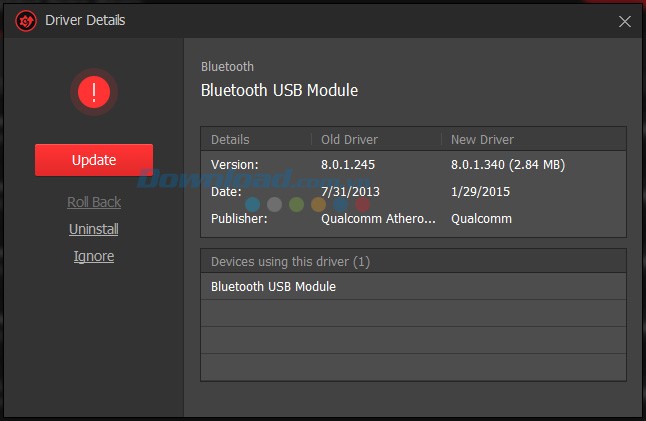Click the new driver date 1/29/2015
The height and width of the screenshot is (421, 646).
pyautogui.click(x=480, y=191)
